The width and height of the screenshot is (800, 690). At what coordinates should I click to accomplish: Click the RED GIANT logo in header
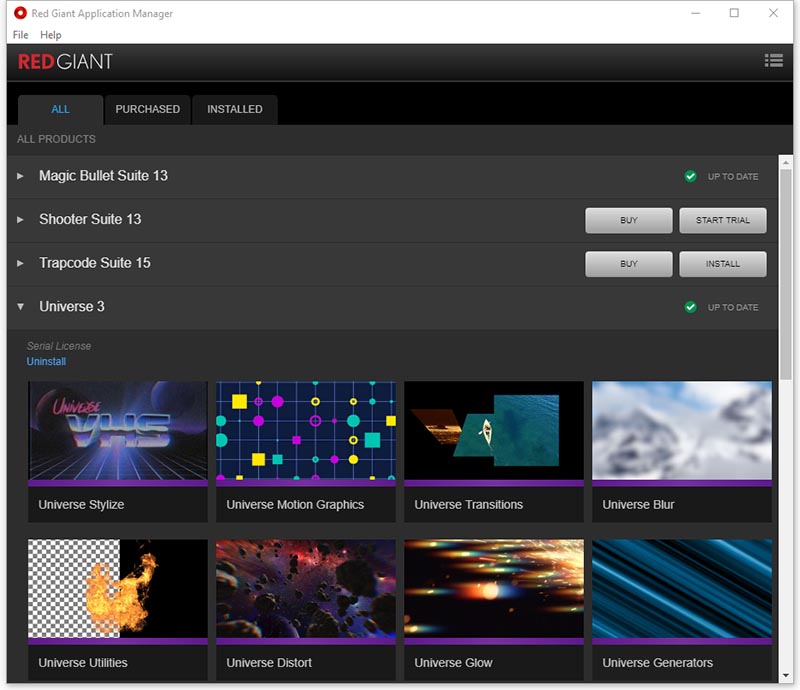[65, 62]
